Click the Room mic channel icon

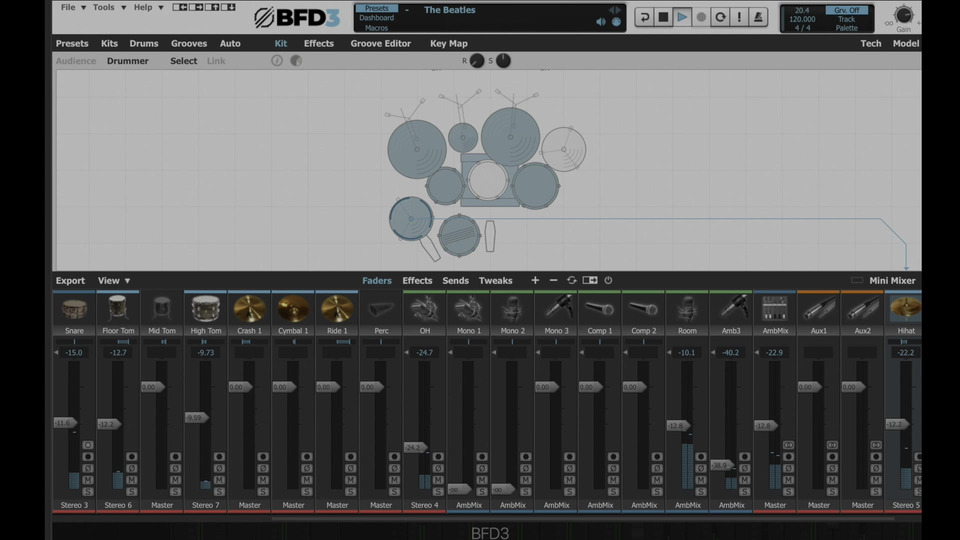(688, 309)
